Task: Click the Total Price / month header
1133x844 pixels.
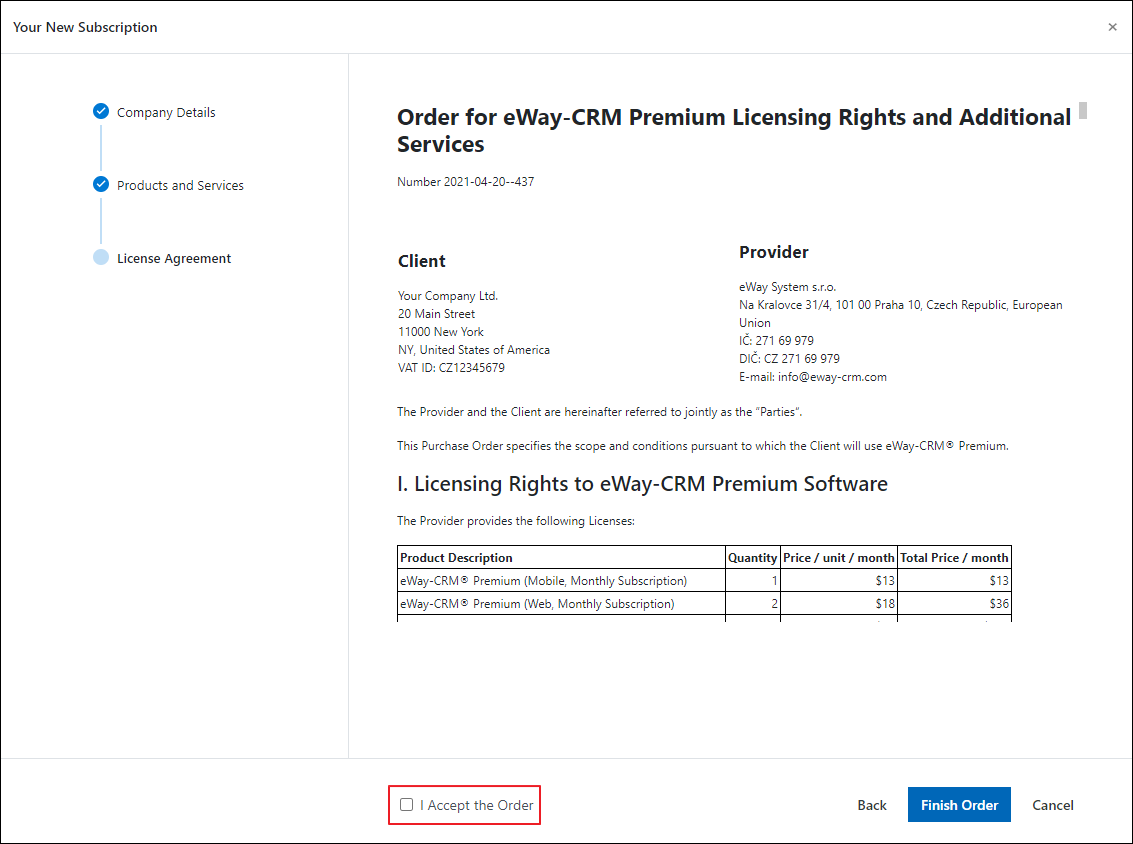Action: point(954,557)
